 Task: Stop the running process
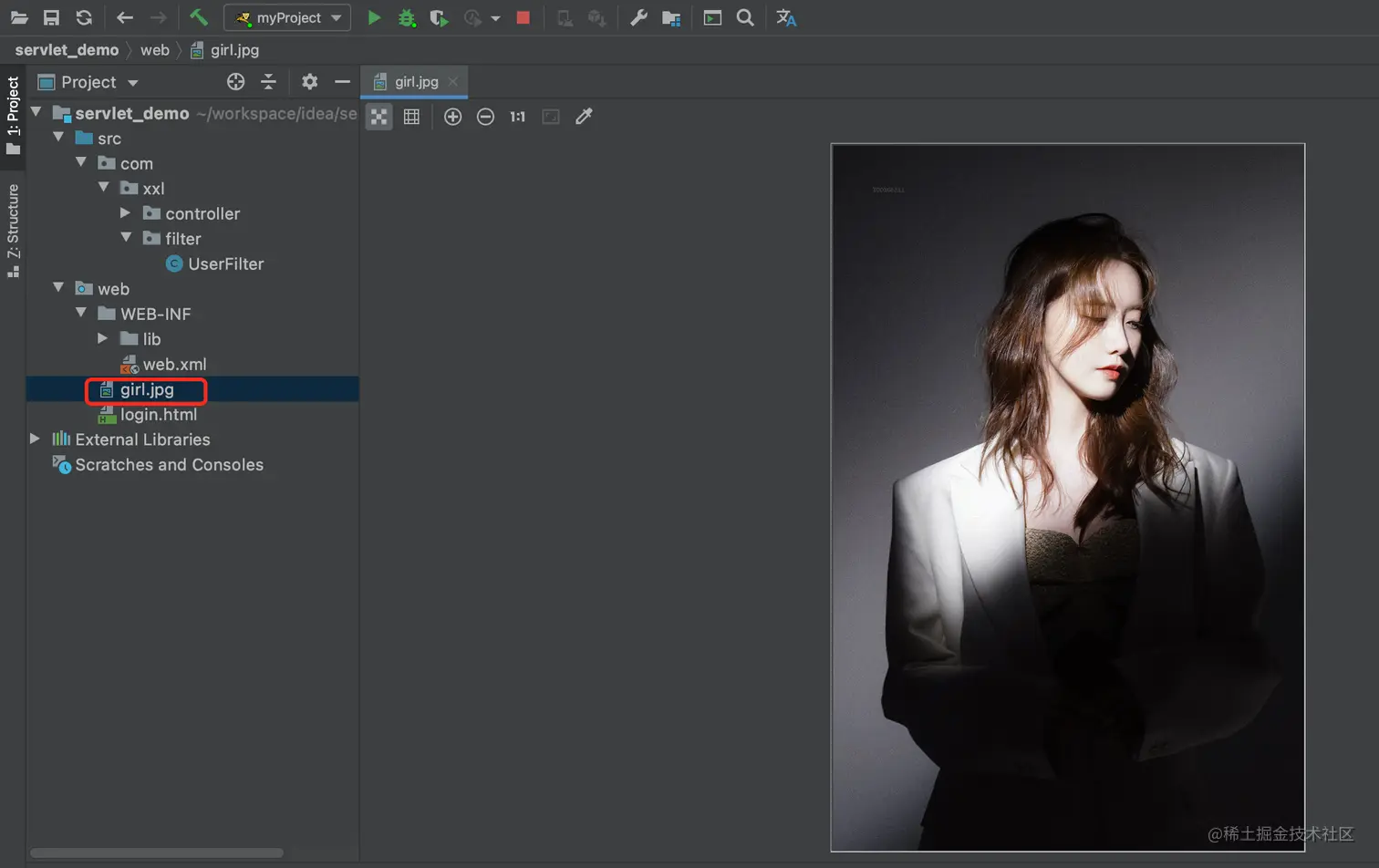(523, 17)
